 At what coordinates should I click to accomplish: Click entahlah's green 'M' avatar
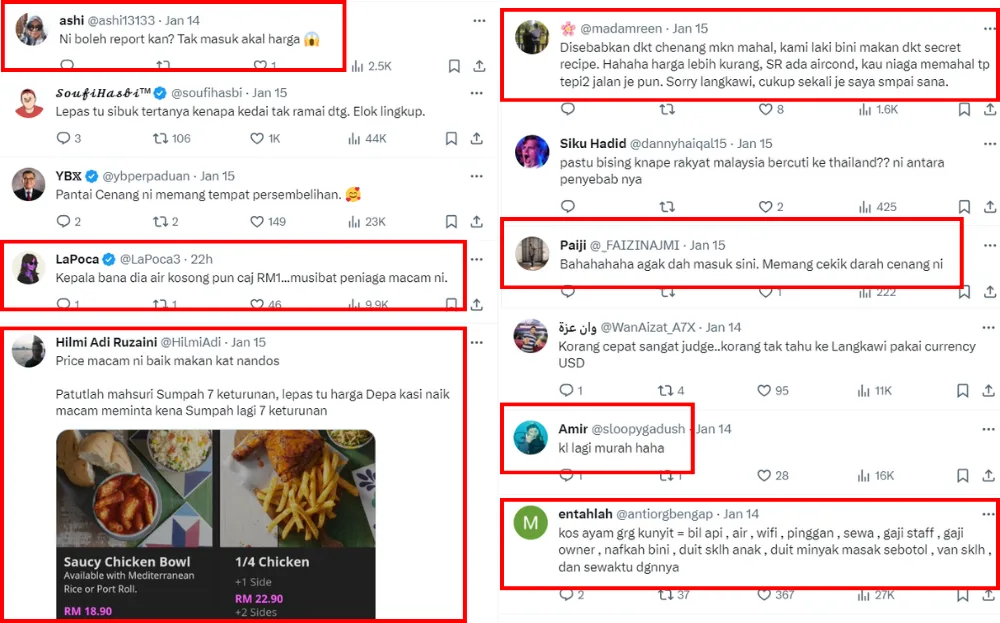[530, 524]
